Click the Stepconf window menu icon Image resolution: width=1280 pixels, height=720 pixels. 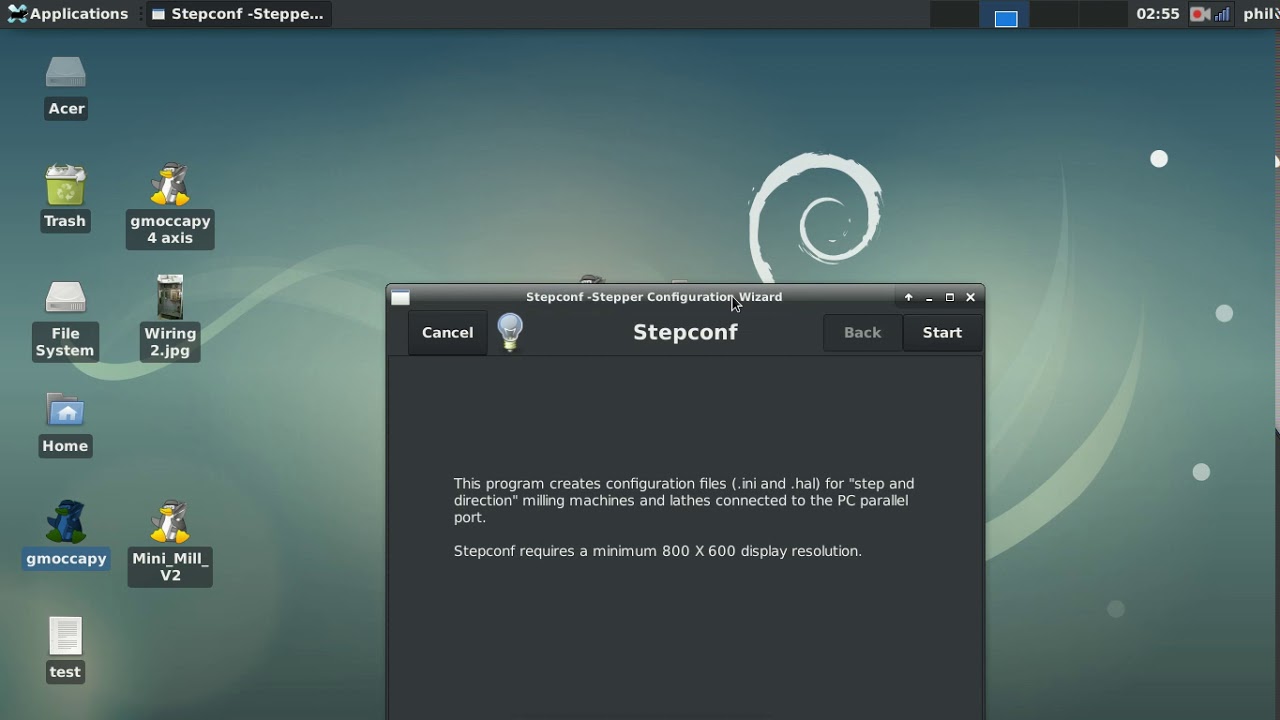point(400,297)
